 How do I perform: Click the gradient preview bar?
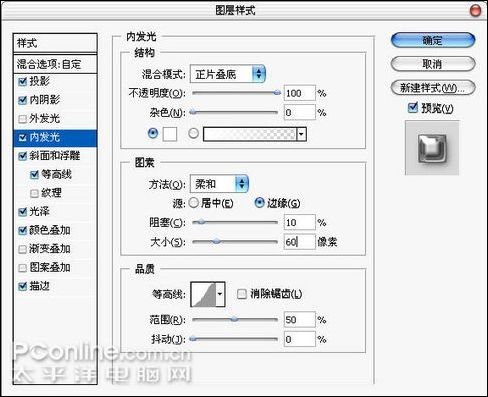(x=250, y=134)
